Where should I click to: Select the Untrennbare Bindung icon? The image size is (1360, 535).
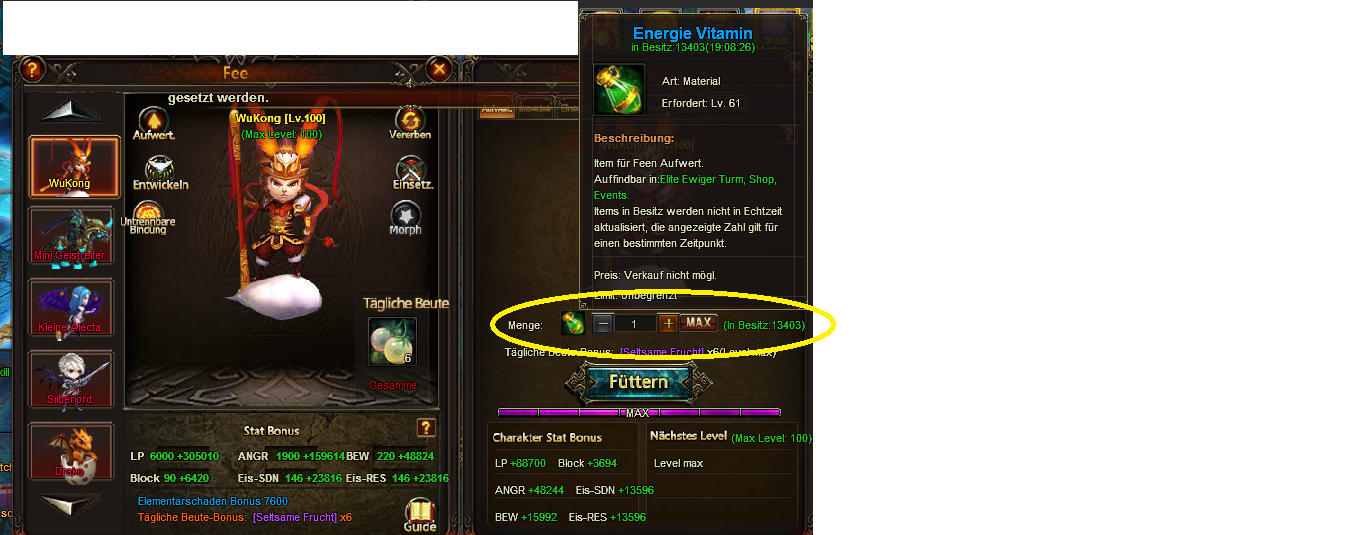coord(148,212)
